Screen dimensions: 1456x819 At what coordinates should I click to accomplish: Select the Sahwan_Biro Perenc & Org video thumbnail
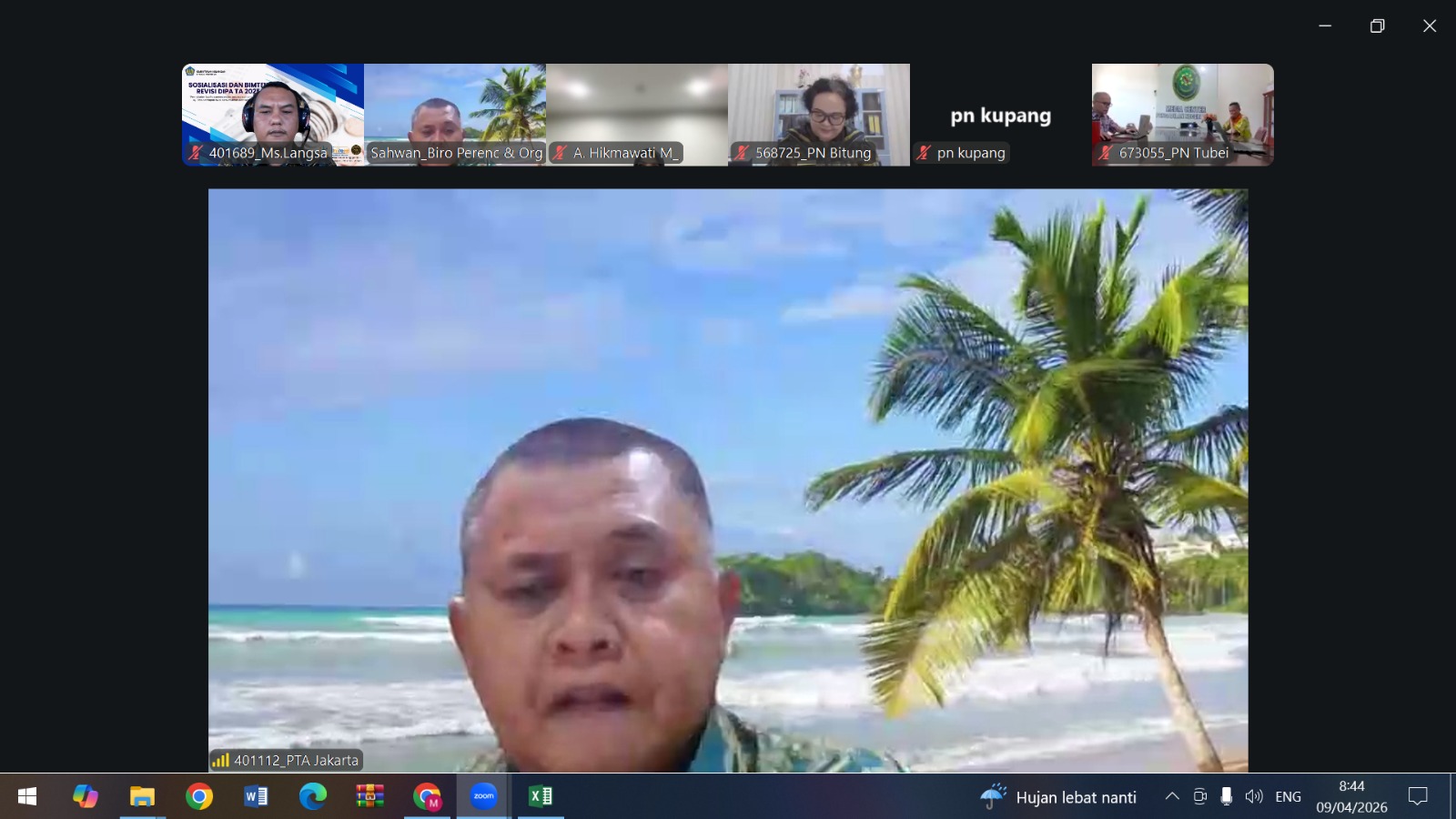(x=455, y=109)
